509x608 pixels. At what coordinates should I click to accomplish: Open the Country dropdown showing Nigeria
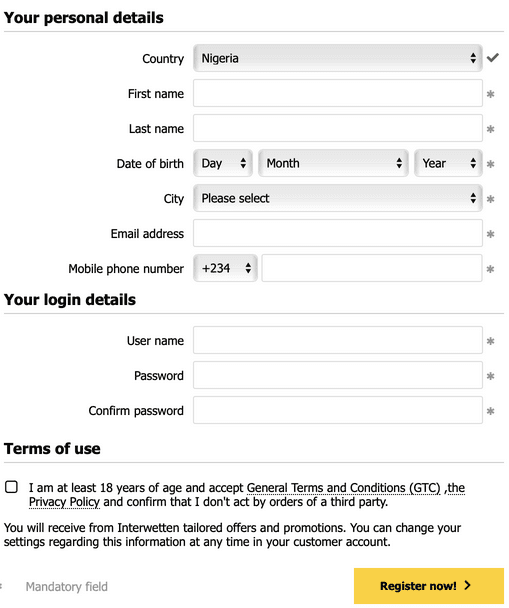click(x=338, y=58)
